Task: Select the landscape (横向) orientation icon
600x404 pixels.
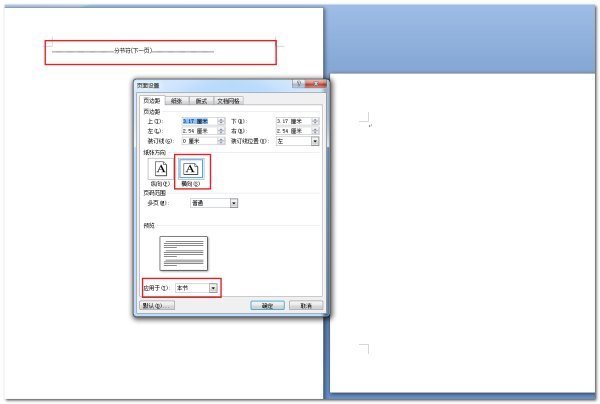Action: (x=192, y=170)
